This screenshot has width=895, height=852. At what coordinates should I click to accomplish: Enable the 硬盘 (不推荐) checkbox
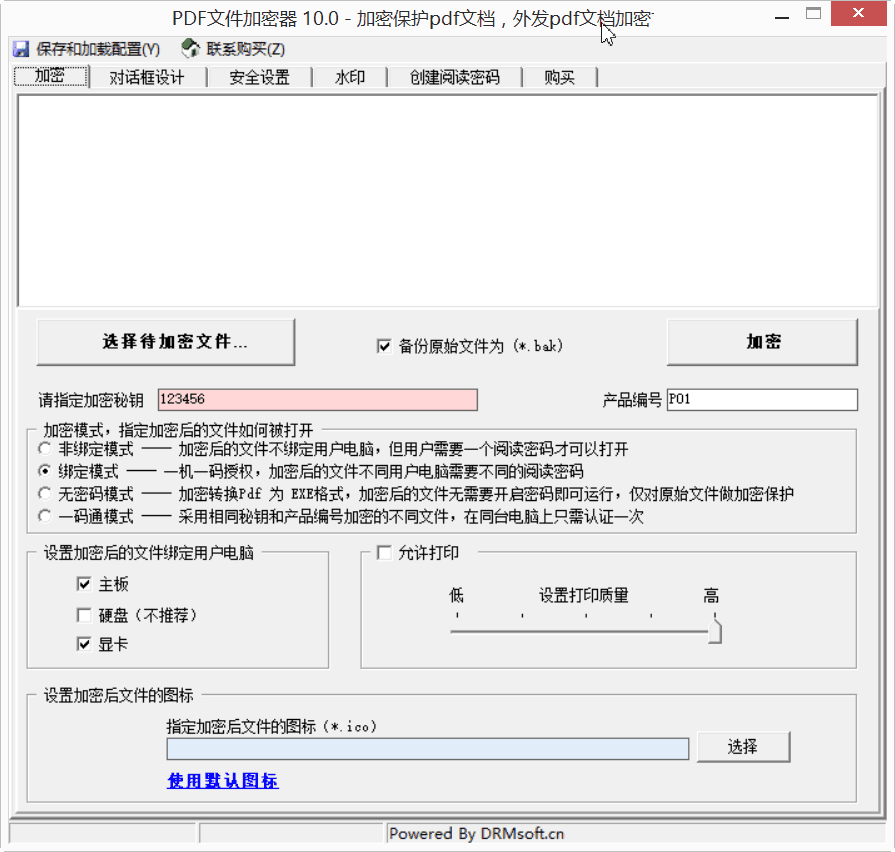click(84, 615)
